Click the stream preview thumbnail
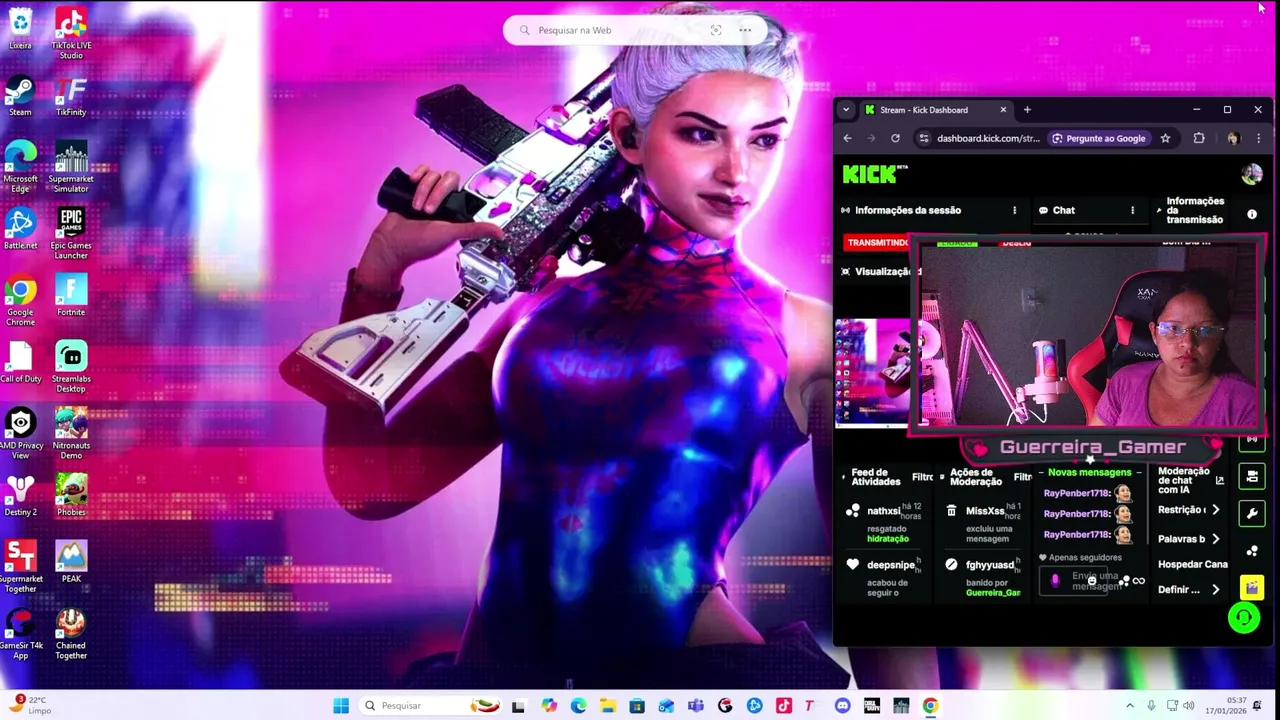Screen dimensions: 1280x720 coord(872,373)
